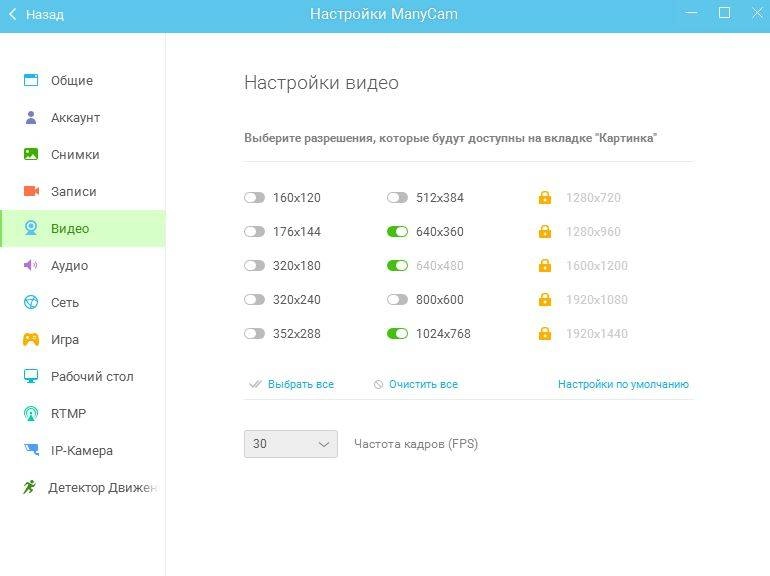This screenshot has width=770, height=576.
Task: Turn on the 800x600 resolution switch
Action: tap(397, 300)
